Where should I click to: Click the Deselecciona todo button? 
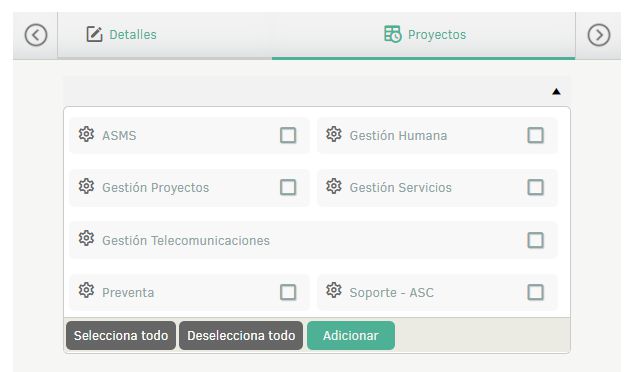(241, 335)
